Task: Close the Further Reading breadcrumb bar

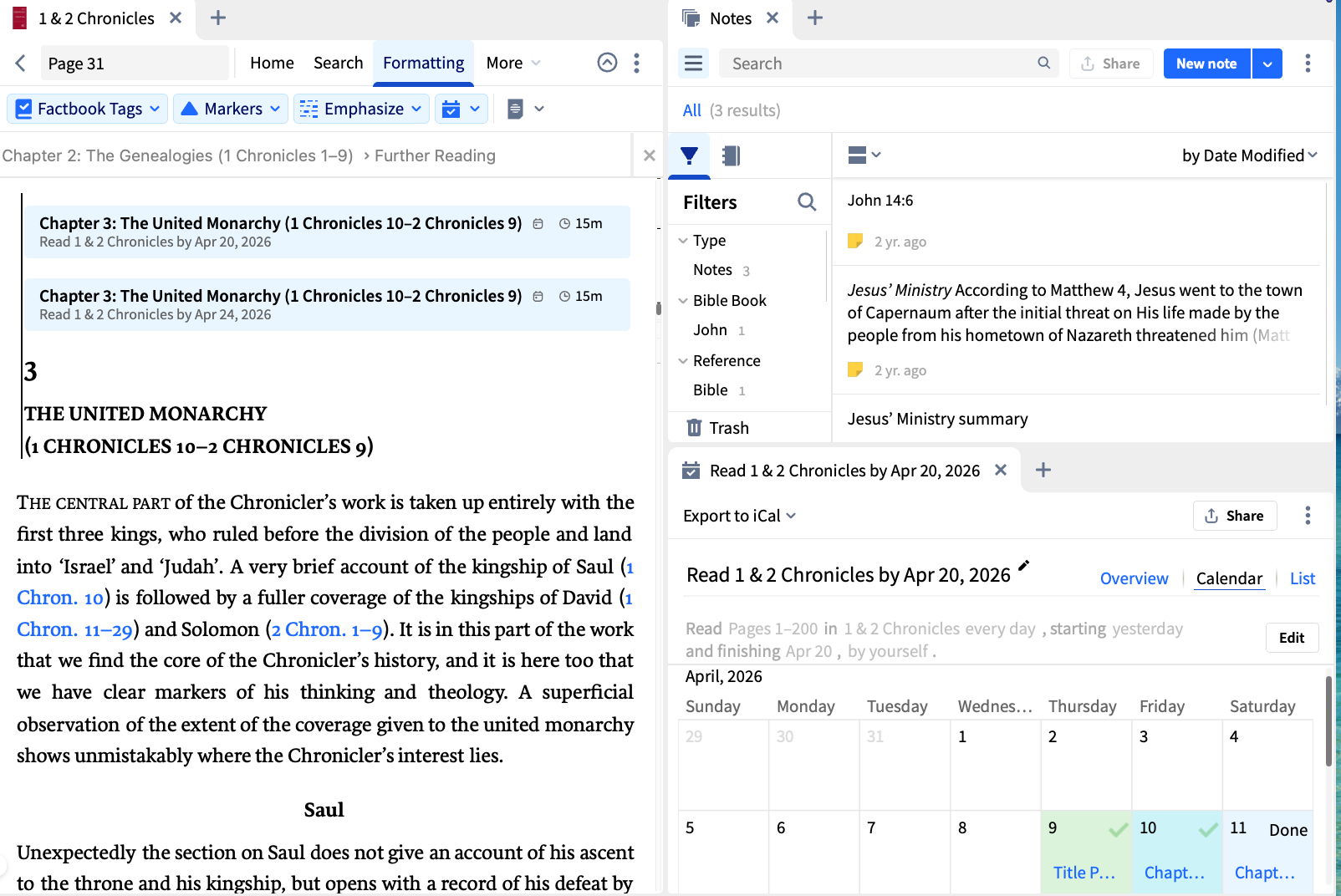Action: pyautogui.click(x=649, y=155)
